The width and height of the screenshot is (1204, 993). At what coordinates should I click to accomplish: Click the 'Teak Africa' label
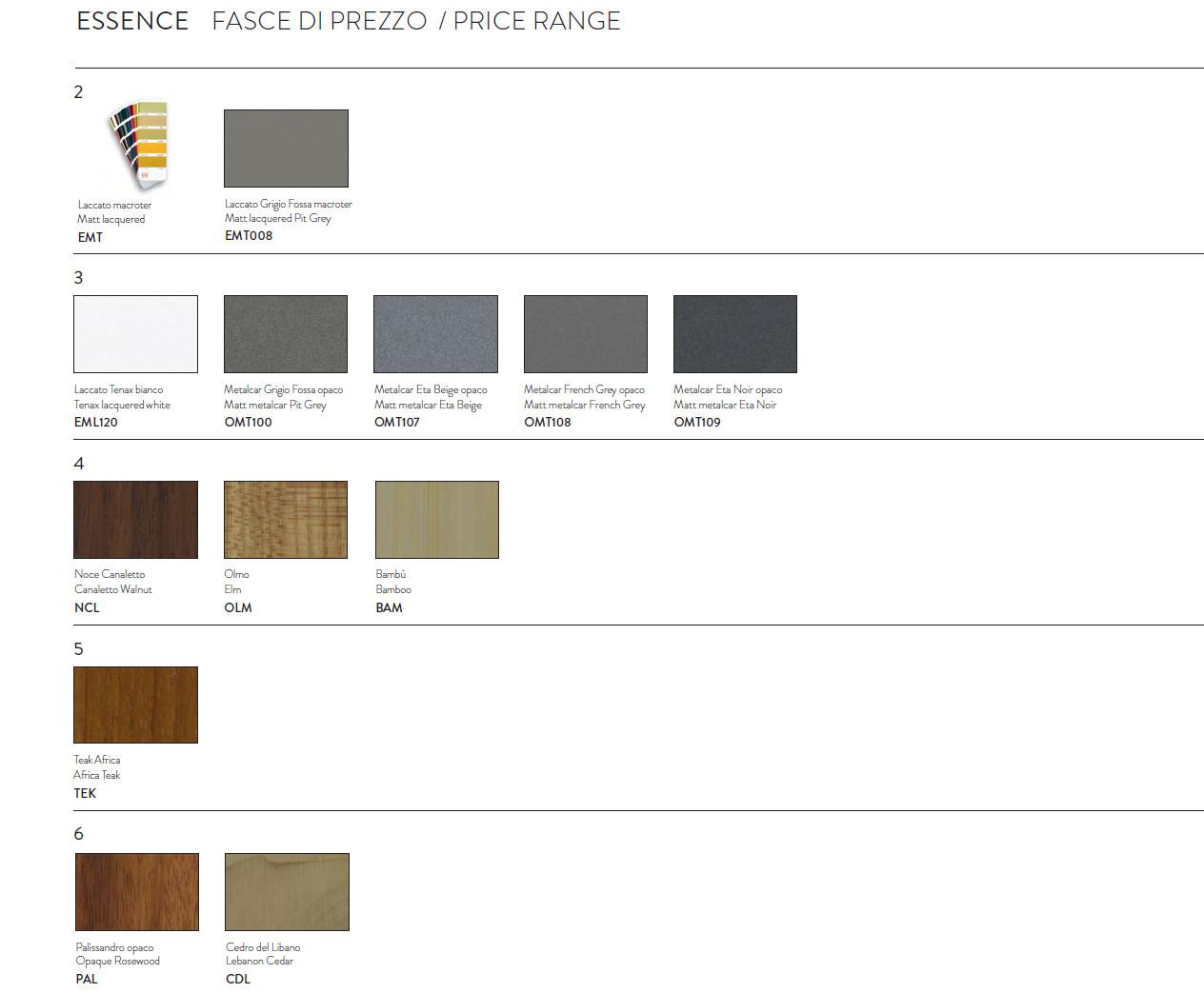97,760
